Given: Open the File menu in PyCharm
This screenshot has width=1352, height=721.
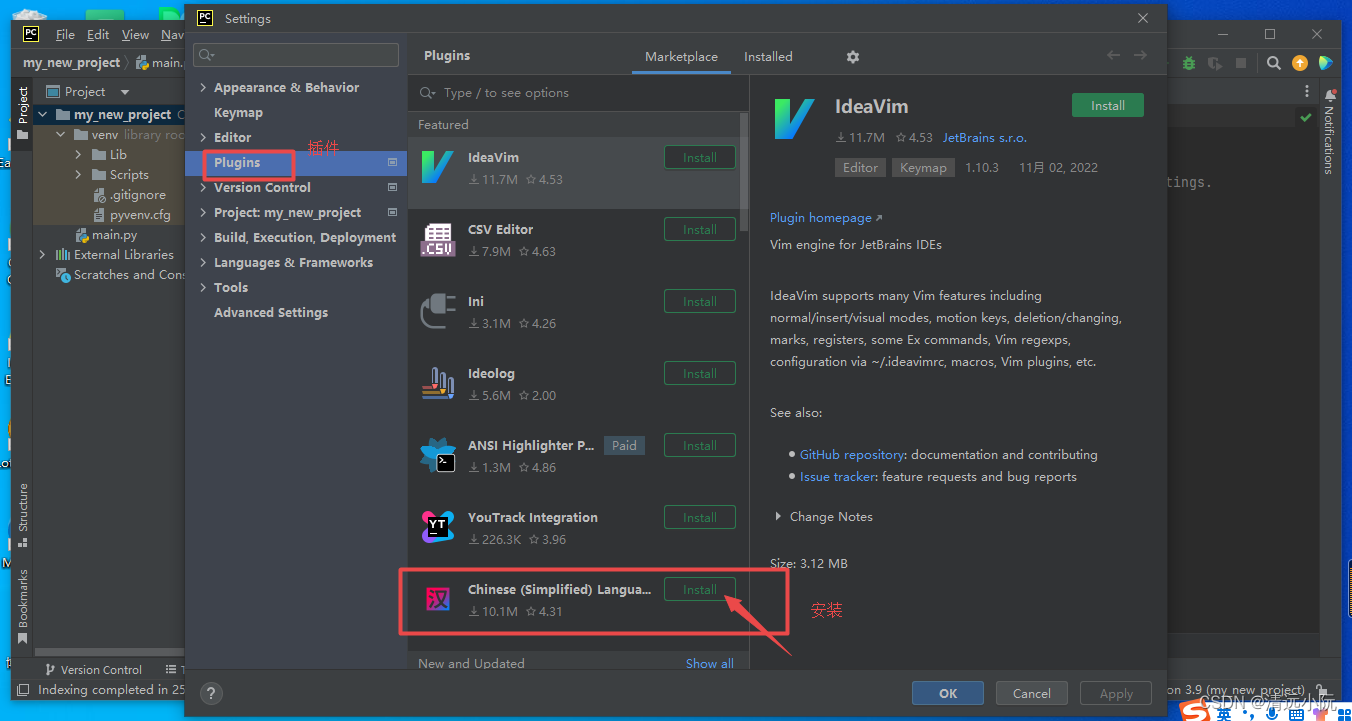Looking at the screenshot, I should (65, 34).
